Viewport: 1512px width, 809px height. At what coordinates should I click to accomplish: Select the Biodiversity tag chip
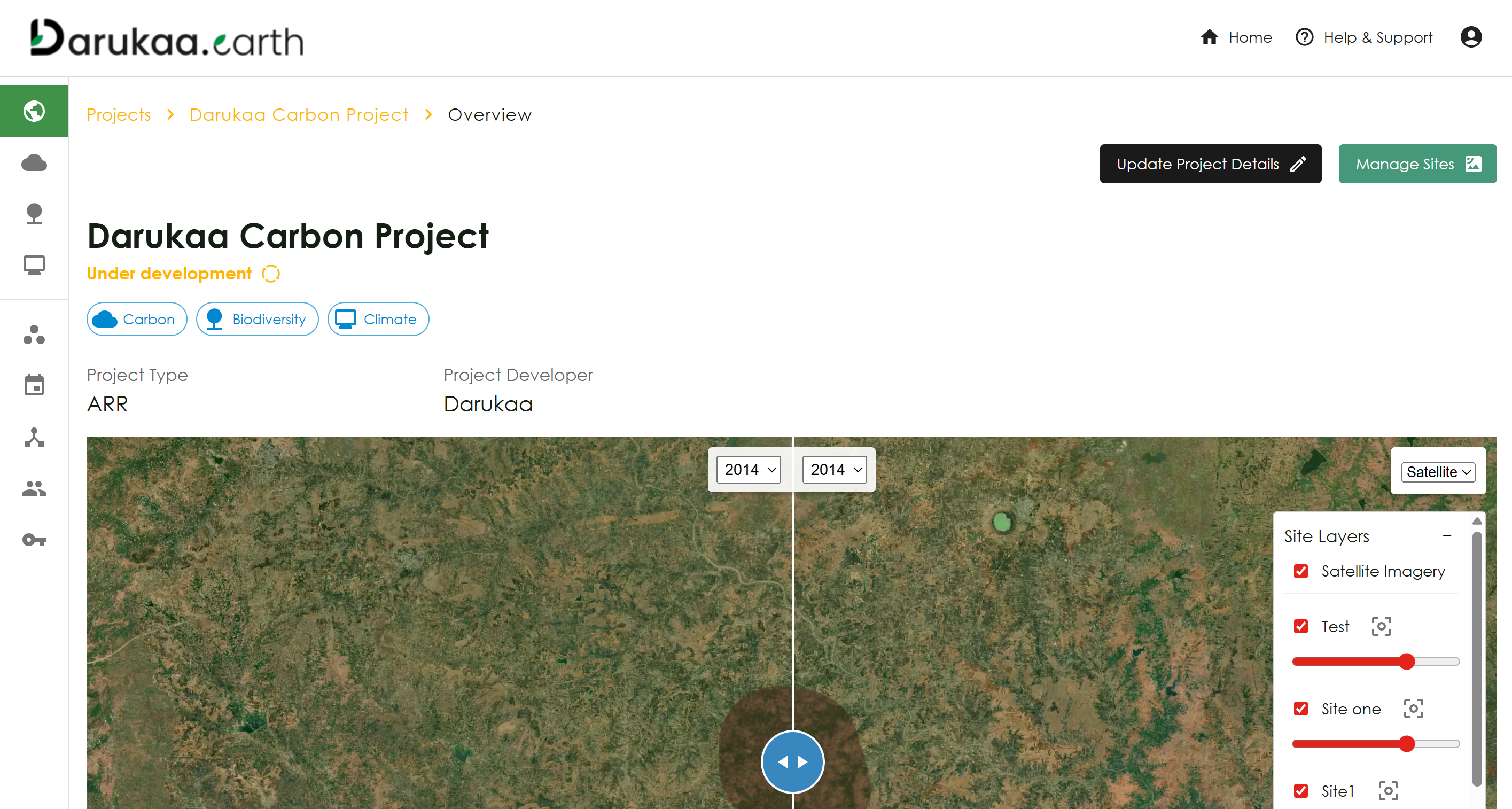point(257,320)
